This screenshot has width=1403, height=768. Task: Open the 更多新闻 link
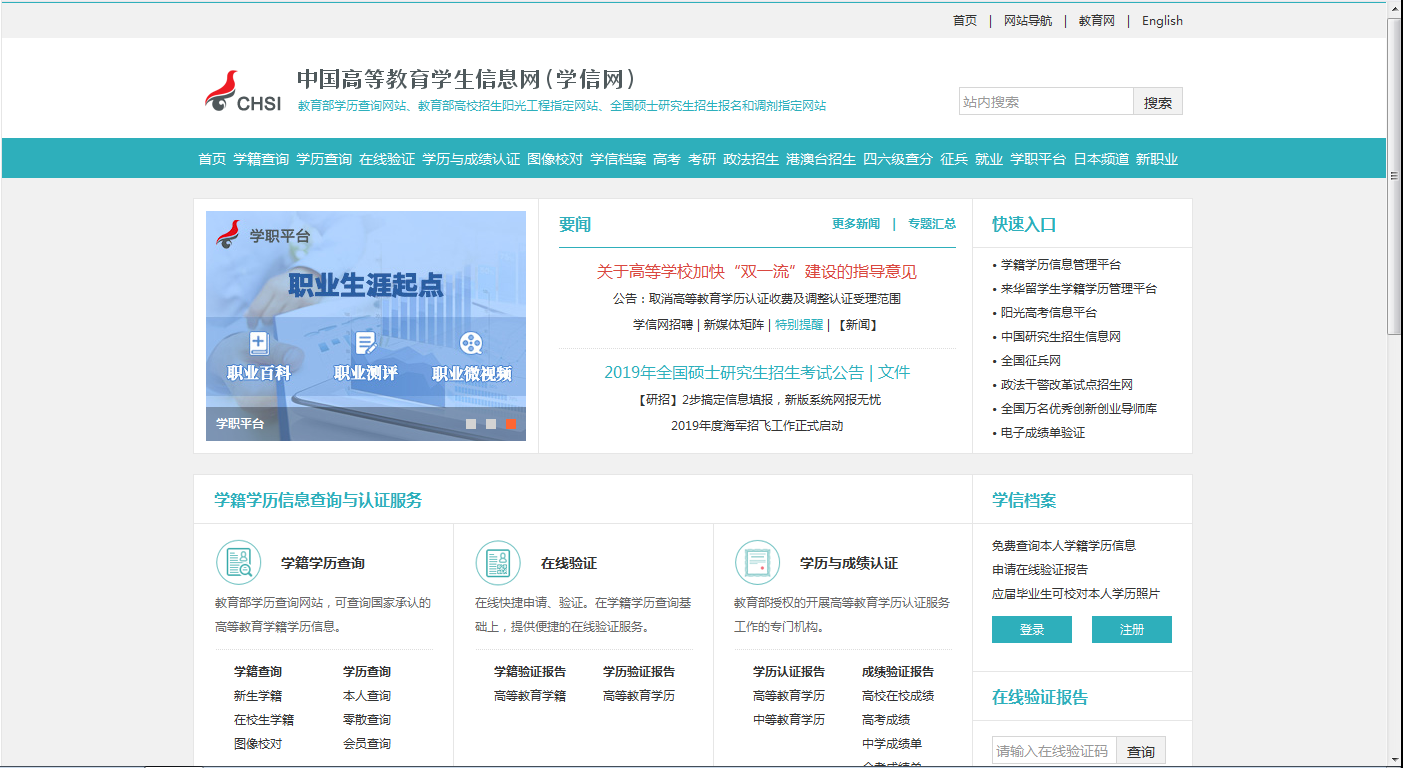coord(855,224)
